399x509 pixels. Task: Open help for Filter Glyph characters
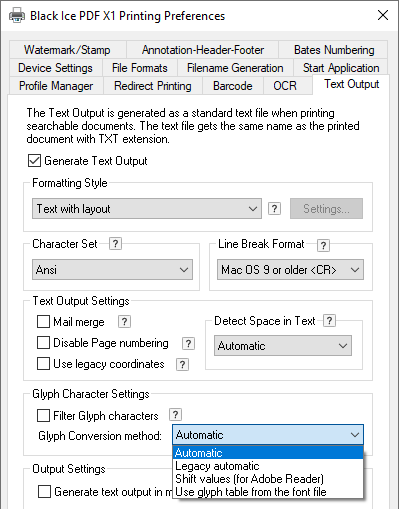click(175, 415)
